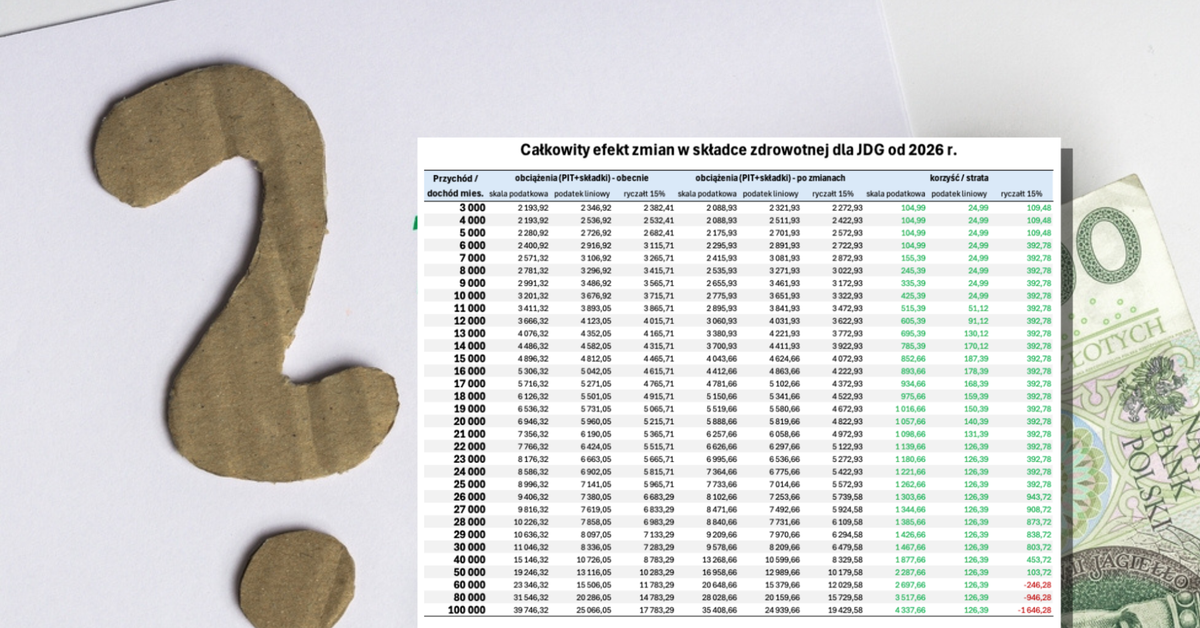Viewport: 1200px width, 628px height.
Task: Click the 100 000 income row label
Action: (x=461, y=609)
